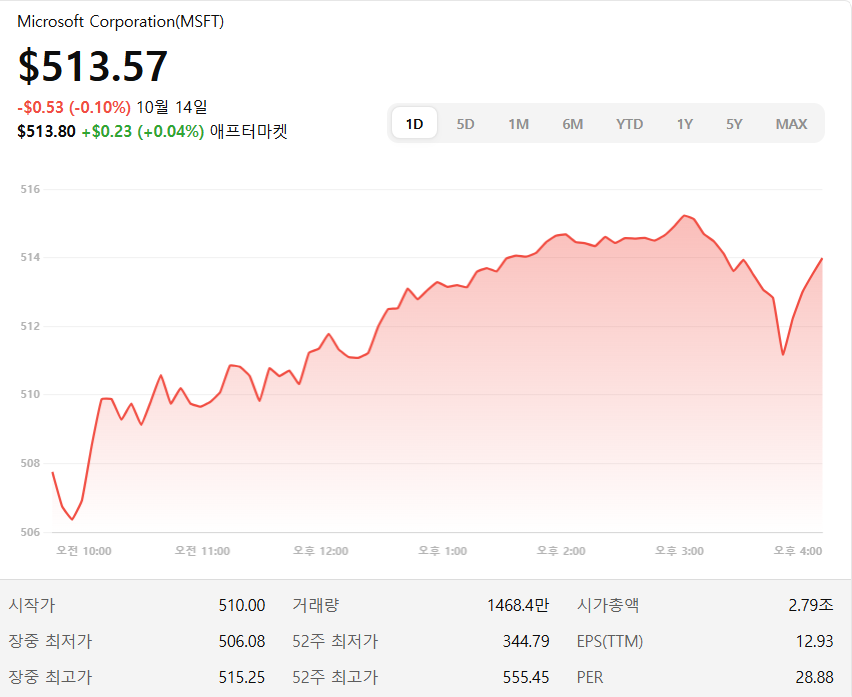This screenshot has height=697, width=852.
Task: Click the $513.57 current price
Action: [93, 66]
